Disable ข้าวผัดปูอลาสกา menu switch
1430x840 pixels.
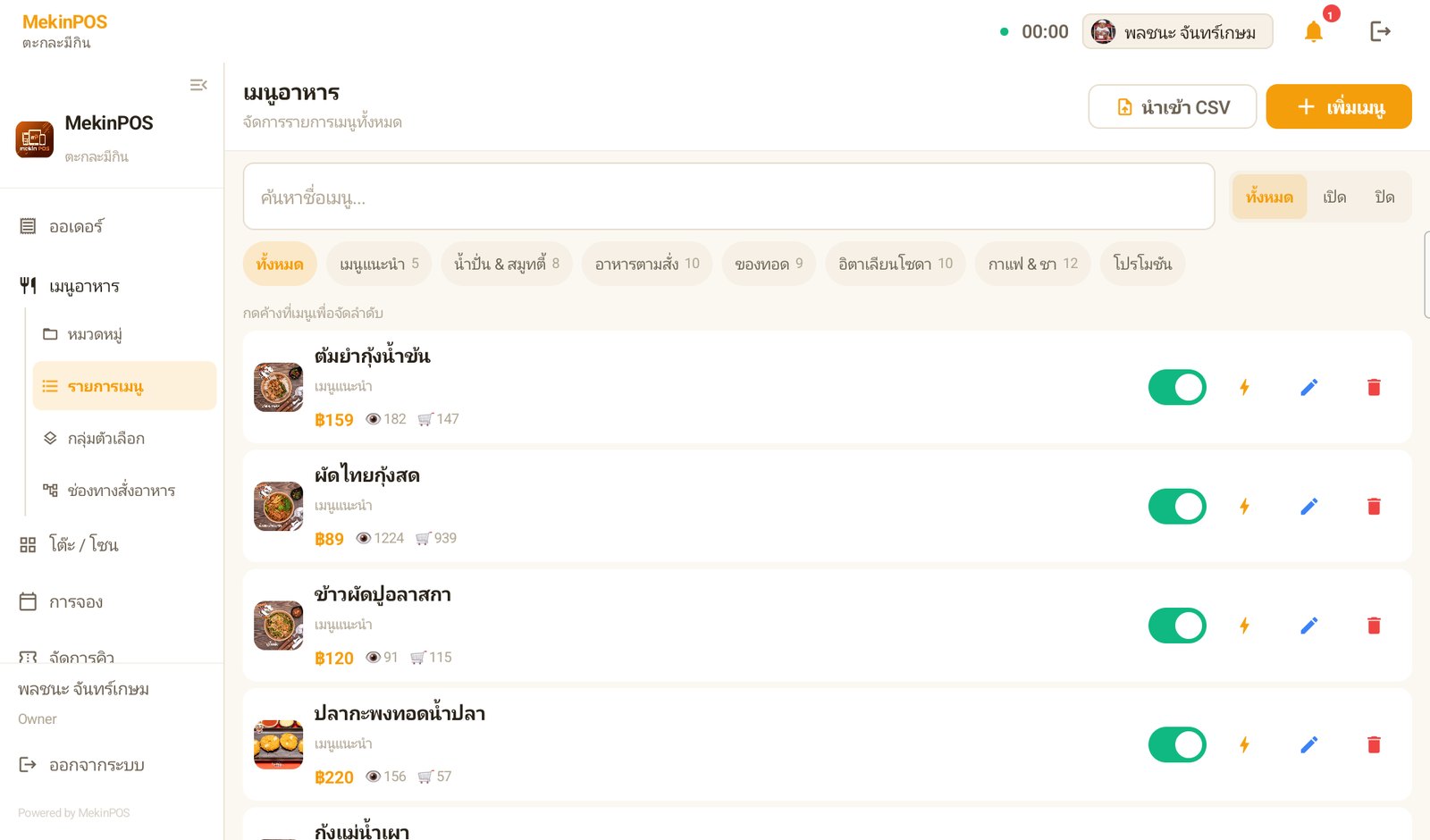(1177, 626)
